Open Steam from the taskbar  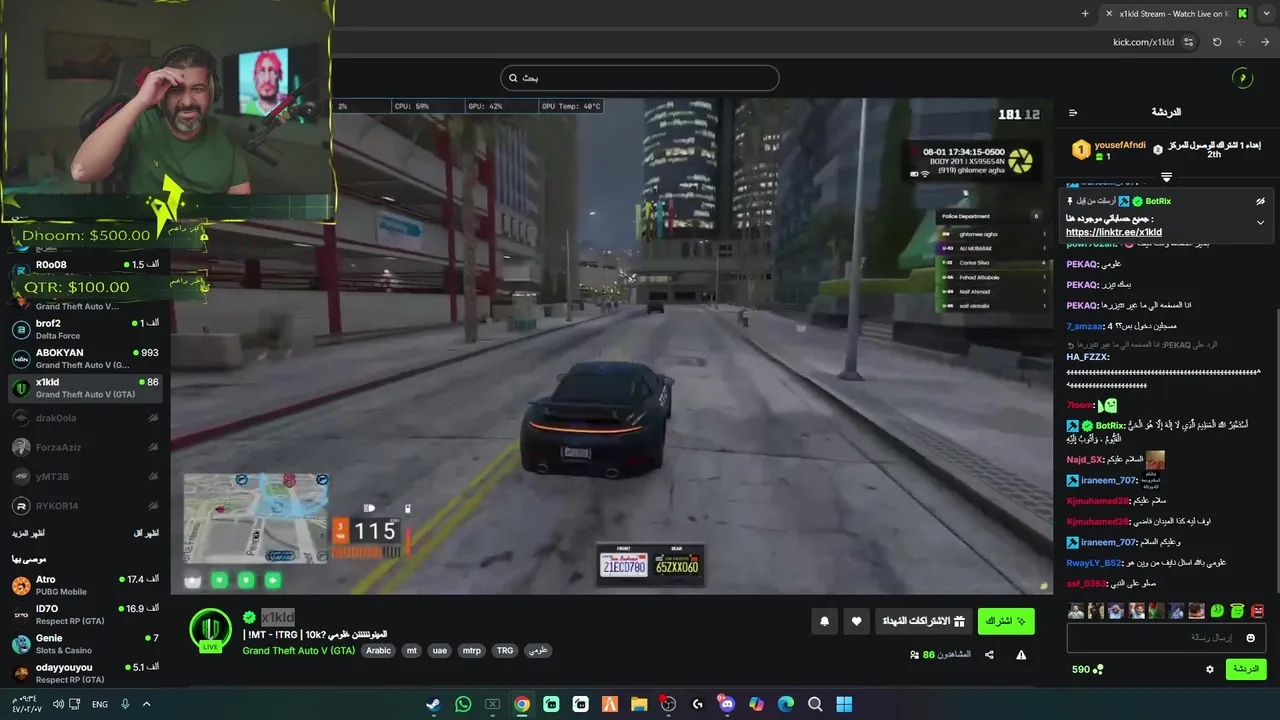point(433,704)
